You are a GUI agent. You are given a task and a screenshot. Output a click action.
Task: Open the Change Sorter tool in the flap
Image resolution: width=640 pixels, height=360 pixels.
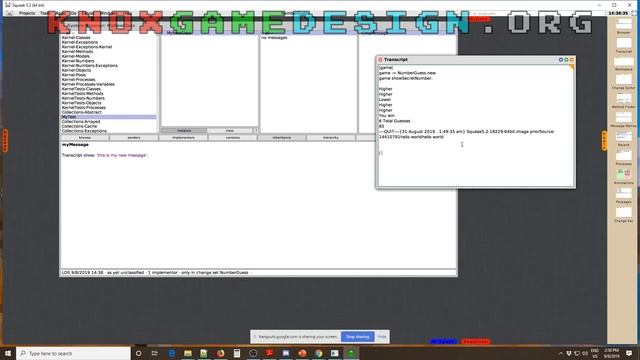pos(623,82)
